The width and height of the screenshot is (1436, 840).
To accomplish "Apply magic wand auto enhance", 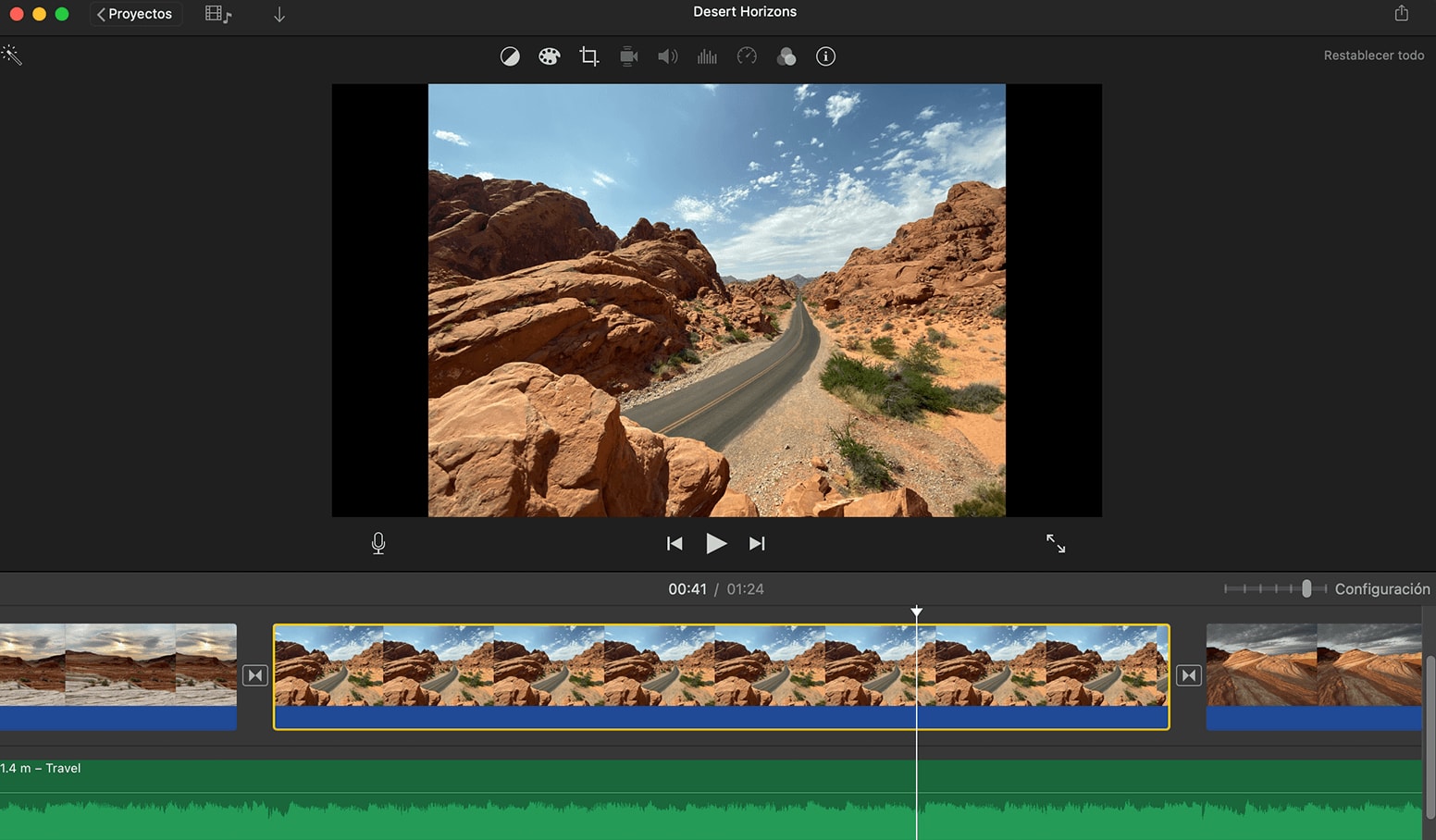I will [x=11, y=55].
